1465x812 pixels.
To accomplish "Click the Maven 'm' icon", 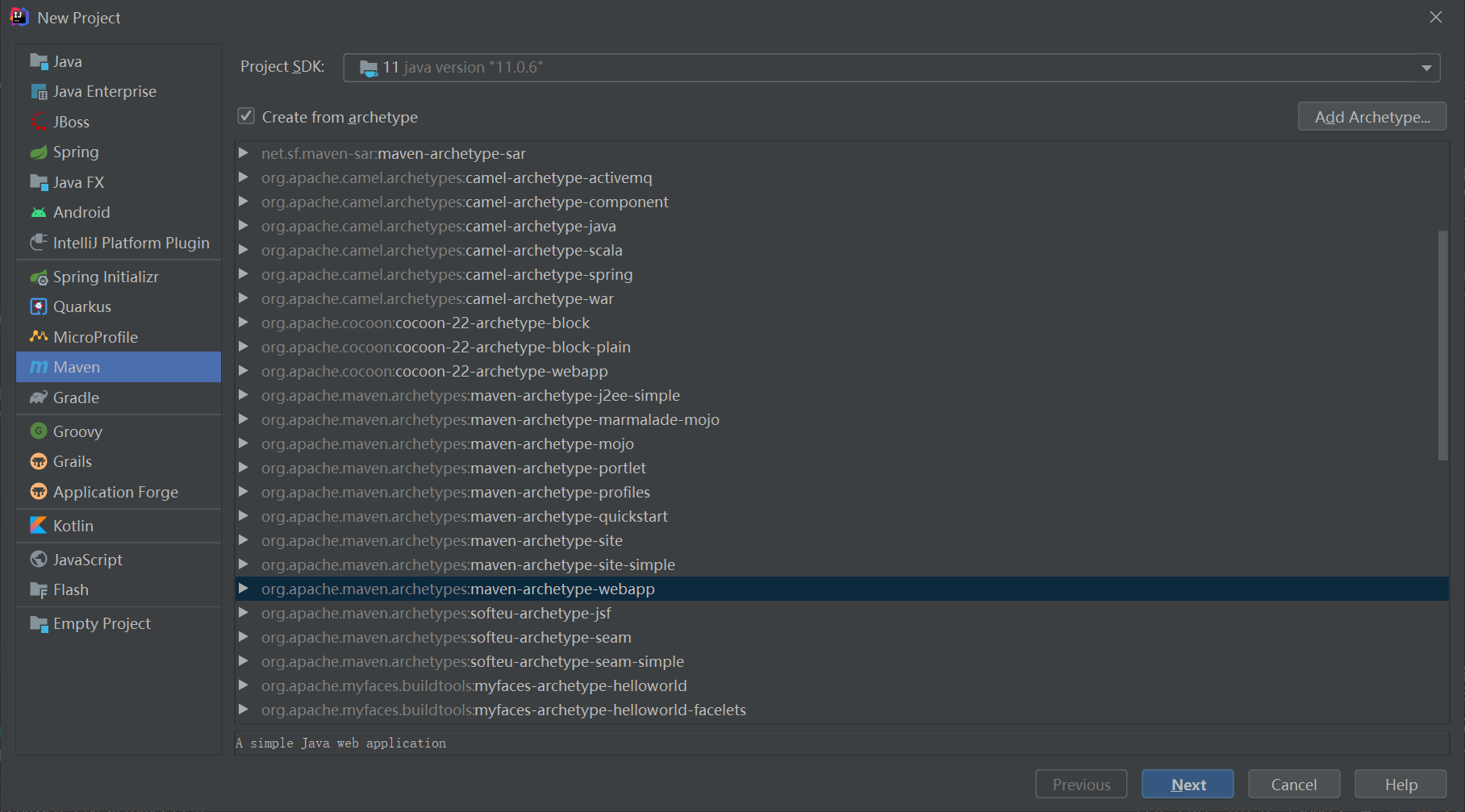I will point(39,367).
